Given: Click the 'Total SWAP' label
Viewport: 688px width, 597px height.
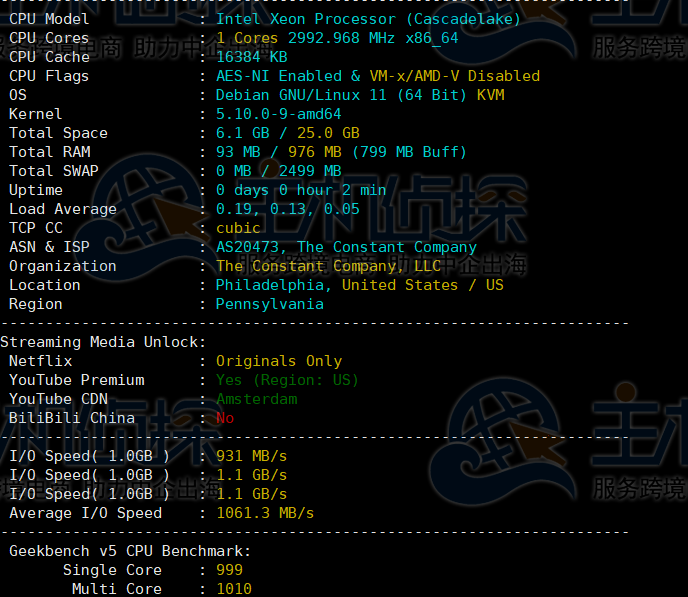Looking at the screenshot, I should click(54, 171).
